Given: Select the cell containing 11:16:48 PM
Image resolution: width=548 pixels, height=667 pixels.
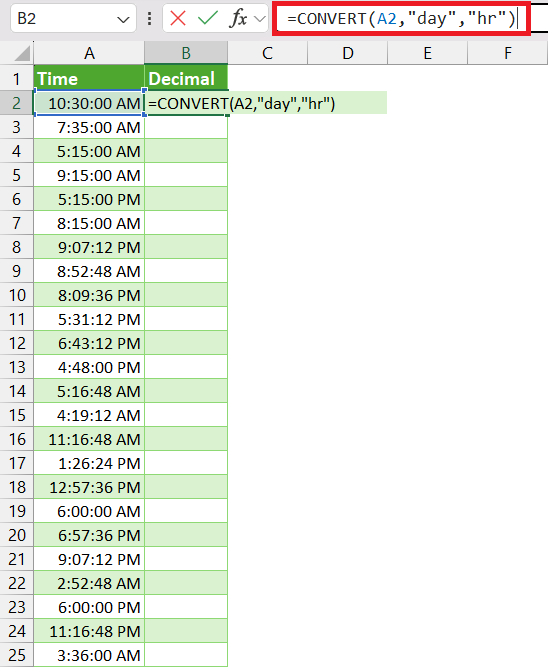Looking at the screenshot, I should 89,631.
